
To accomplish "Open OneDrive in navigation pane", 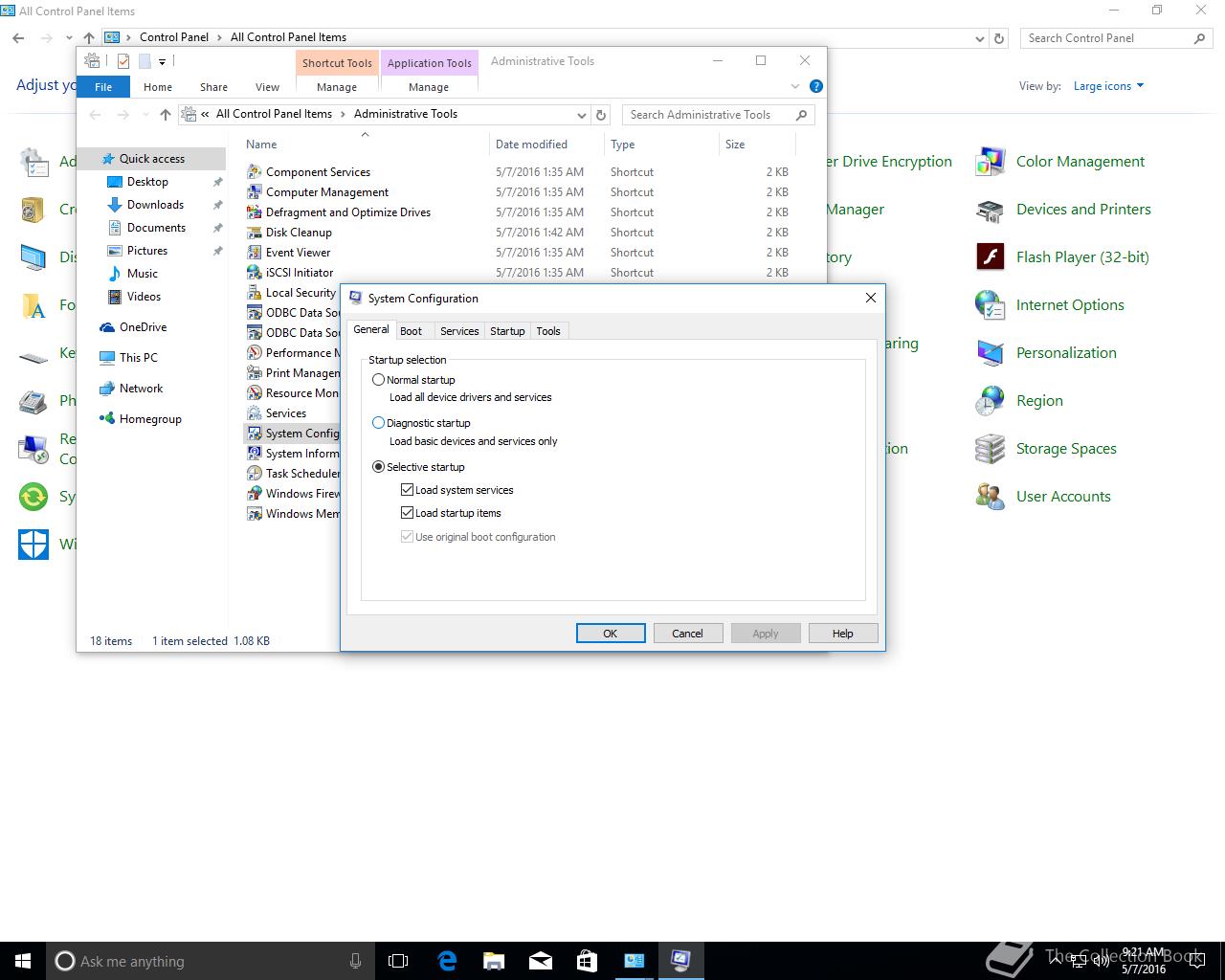I will [x=143, y=327].
